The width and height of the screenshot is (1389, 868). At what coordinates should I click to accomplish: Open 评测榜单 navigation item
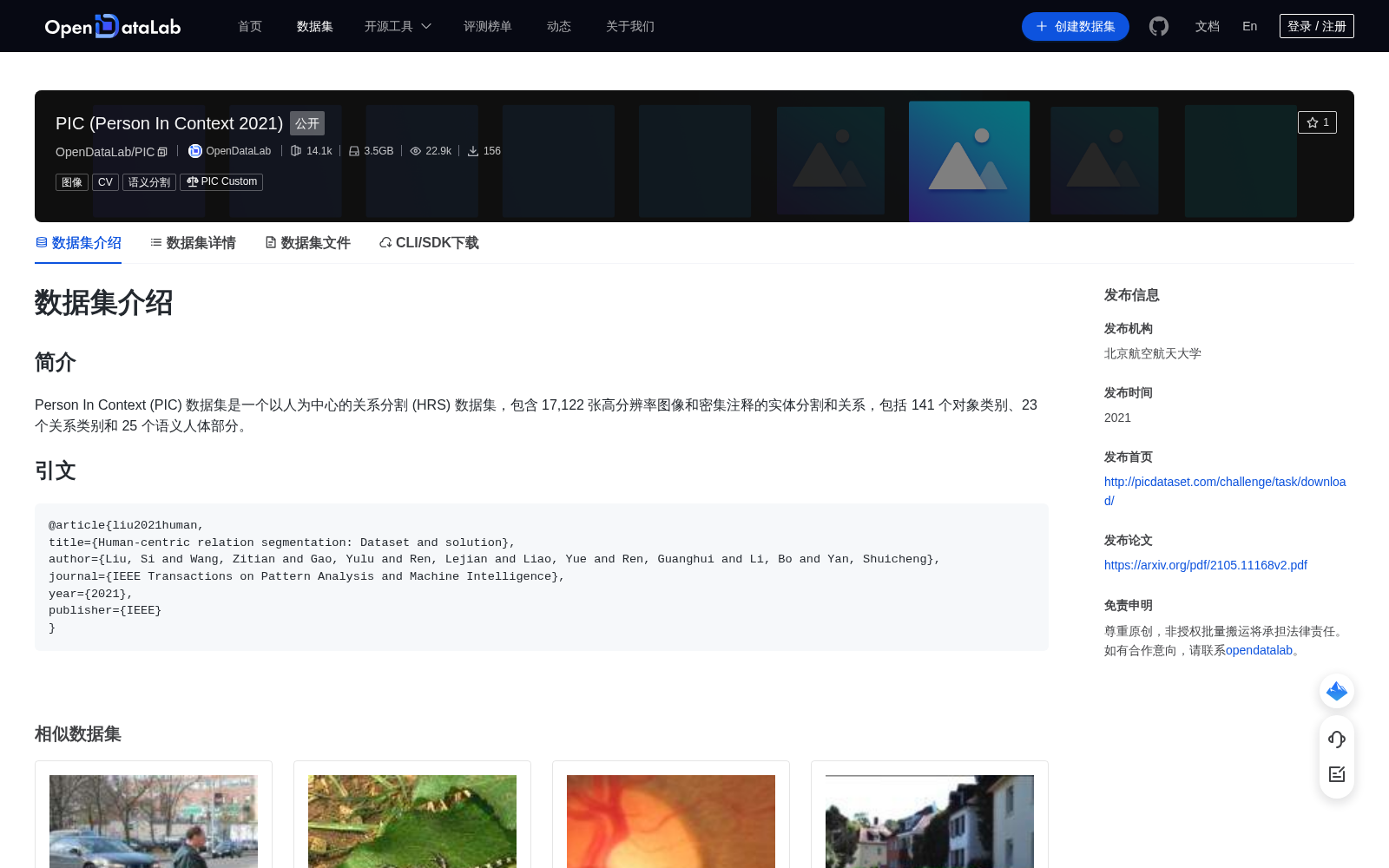(488, 26)
